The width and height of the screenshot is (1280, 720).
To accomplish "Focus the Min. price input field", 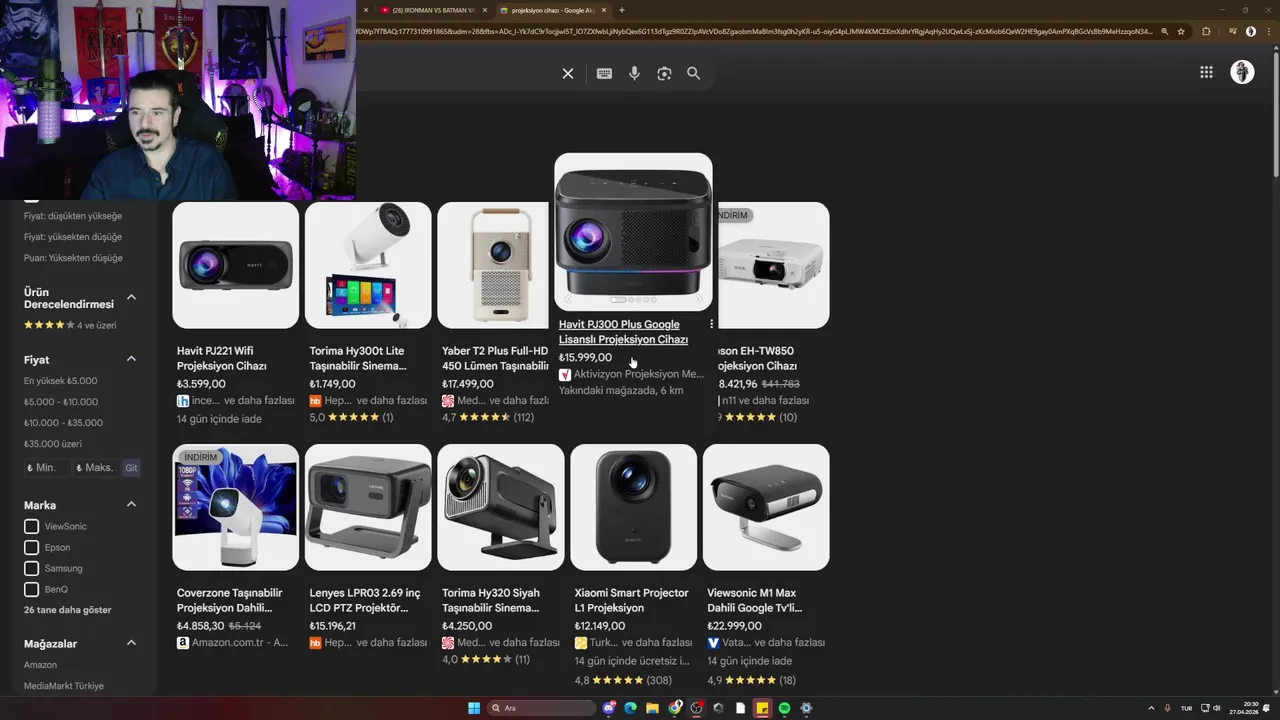I will point(47,468).
